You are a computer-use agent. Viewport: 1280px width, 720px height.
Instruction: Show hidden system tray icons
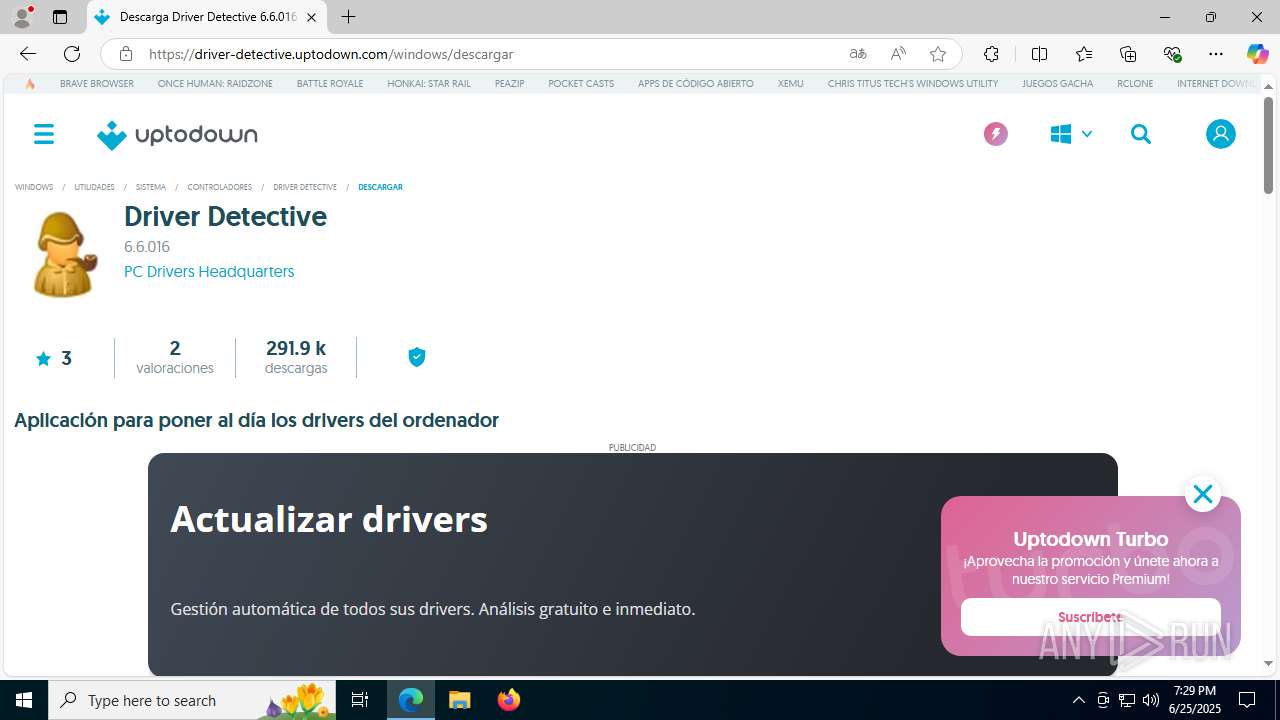pos(1078,700)
